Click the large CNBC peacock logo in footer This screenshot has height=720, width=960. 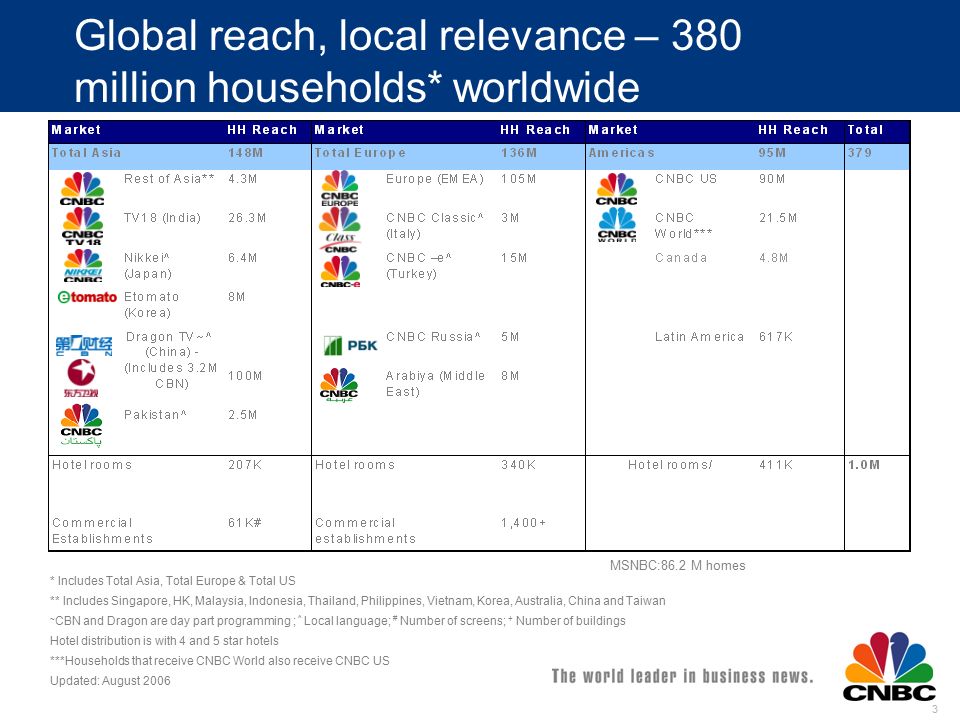[890, 667]
